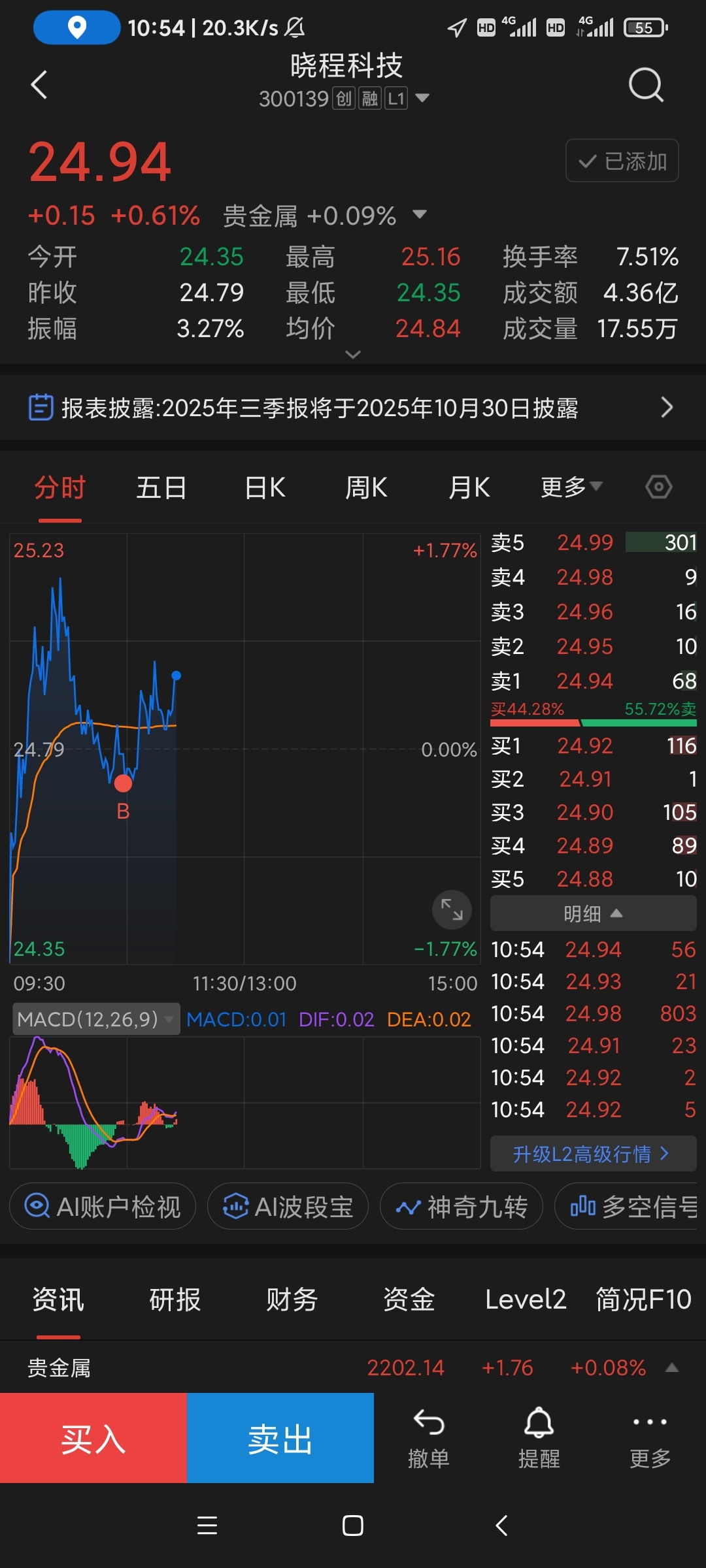Expand the 贵金属 sector dropdown

[420, 214]
